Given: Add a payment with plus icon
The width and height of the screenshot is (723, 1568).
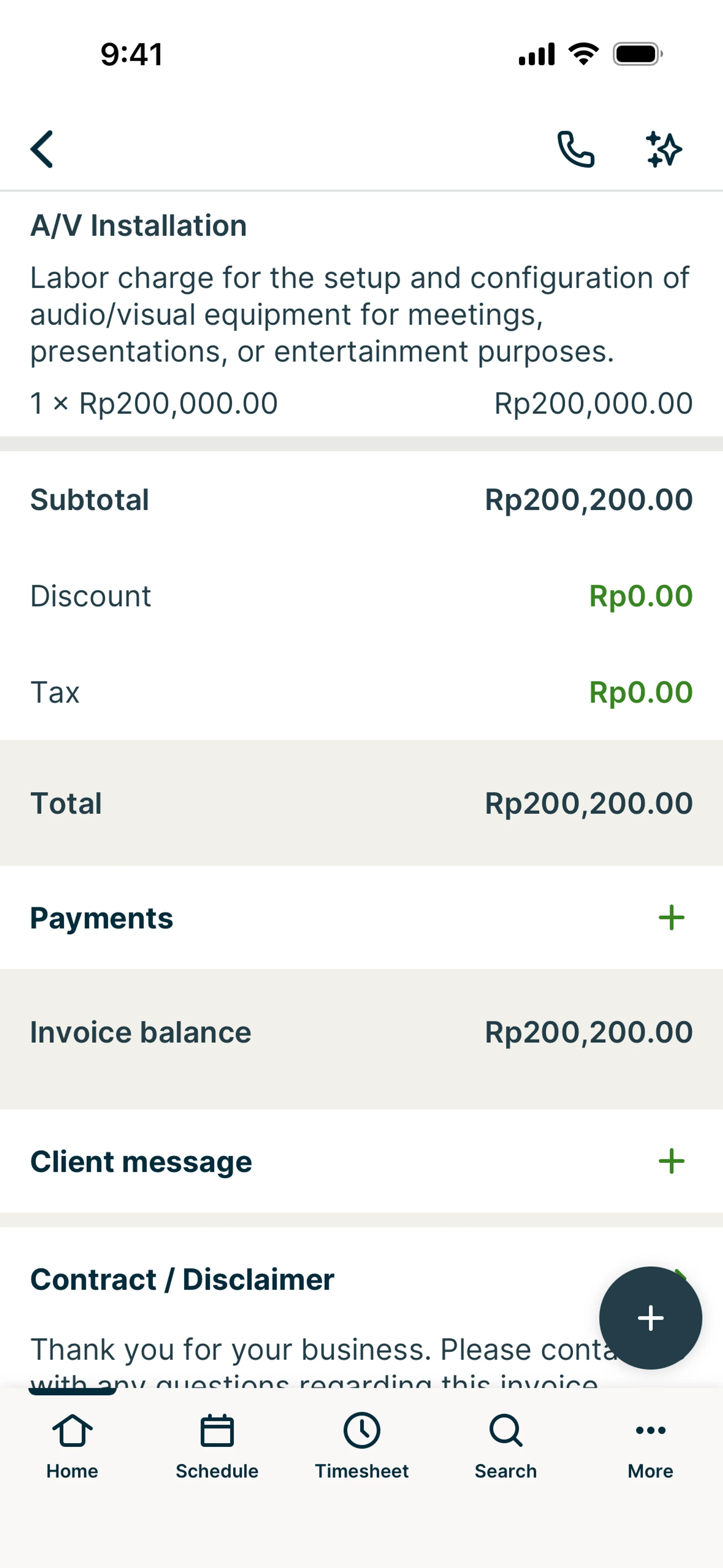Looking at the screenshot, I should pyautogui.click(x=671, y=917).
